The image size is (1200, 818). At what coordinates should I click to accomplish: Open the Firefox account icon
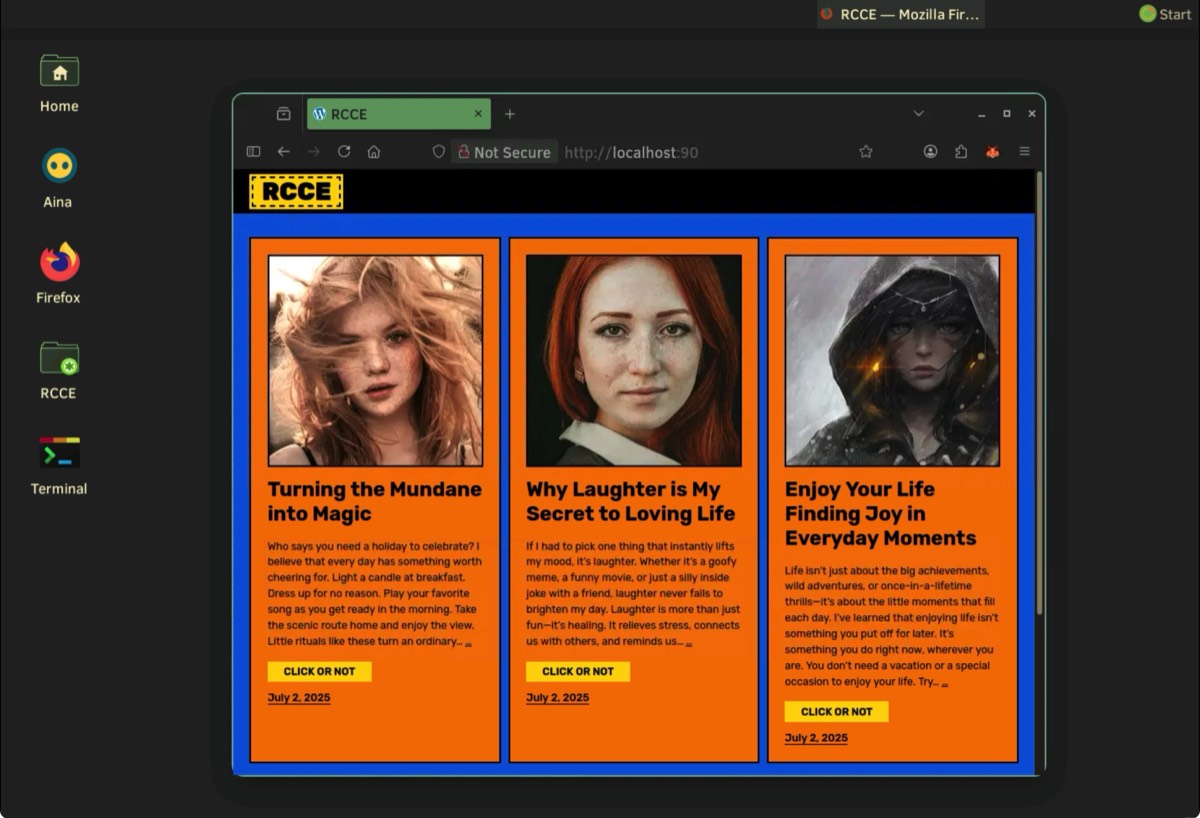930,152
